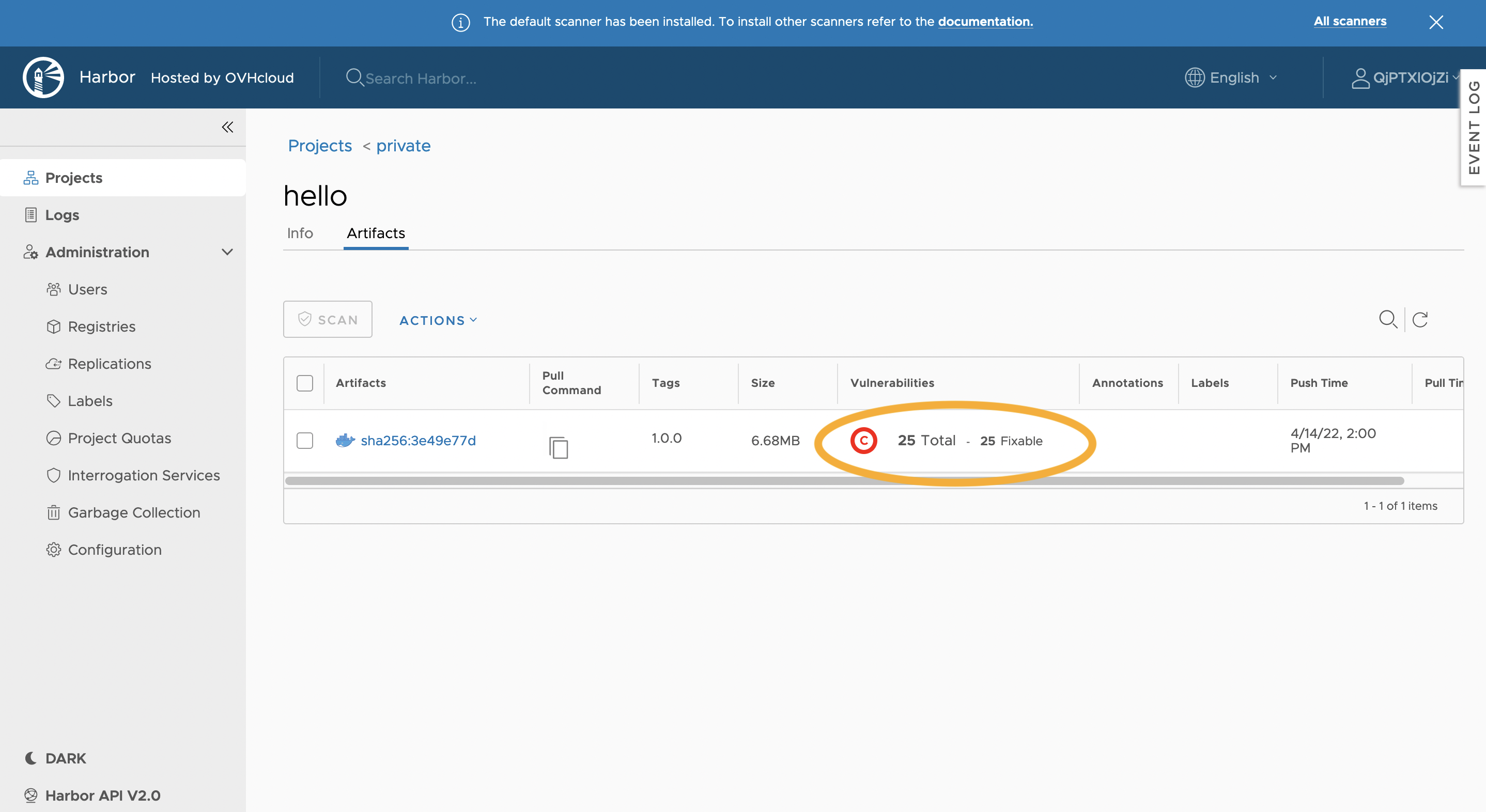Click the Replications cloud icon
The height and width of the screenshot is (812, 1486).
click(54, 363)
